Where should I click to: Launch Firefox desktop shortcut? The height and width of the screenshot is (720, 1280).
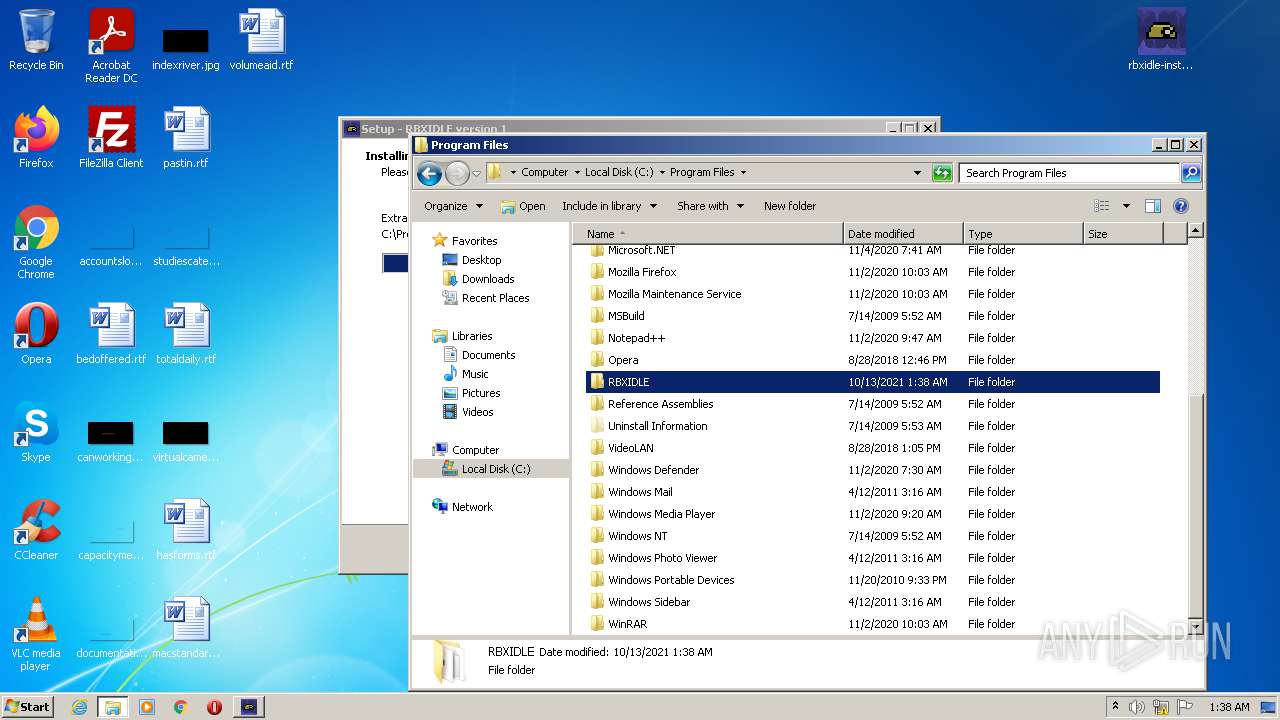coord(36,138)
